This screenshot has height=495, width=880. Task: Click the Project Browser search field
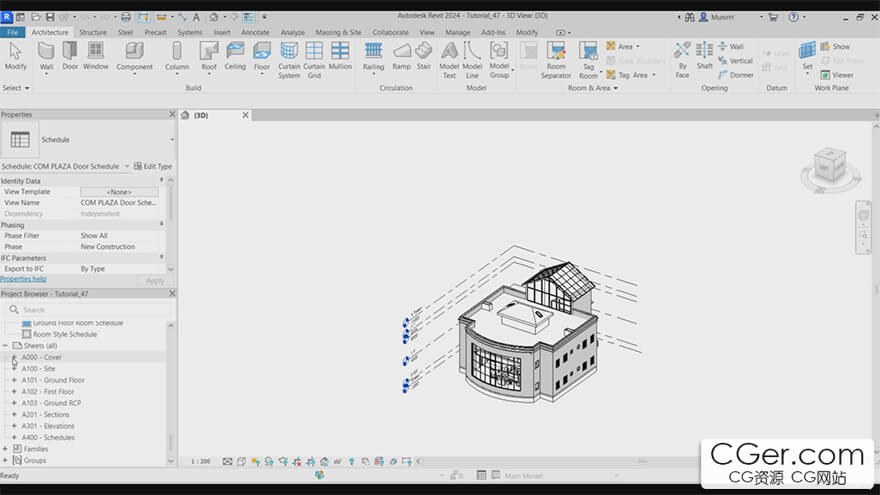[89, 310]
